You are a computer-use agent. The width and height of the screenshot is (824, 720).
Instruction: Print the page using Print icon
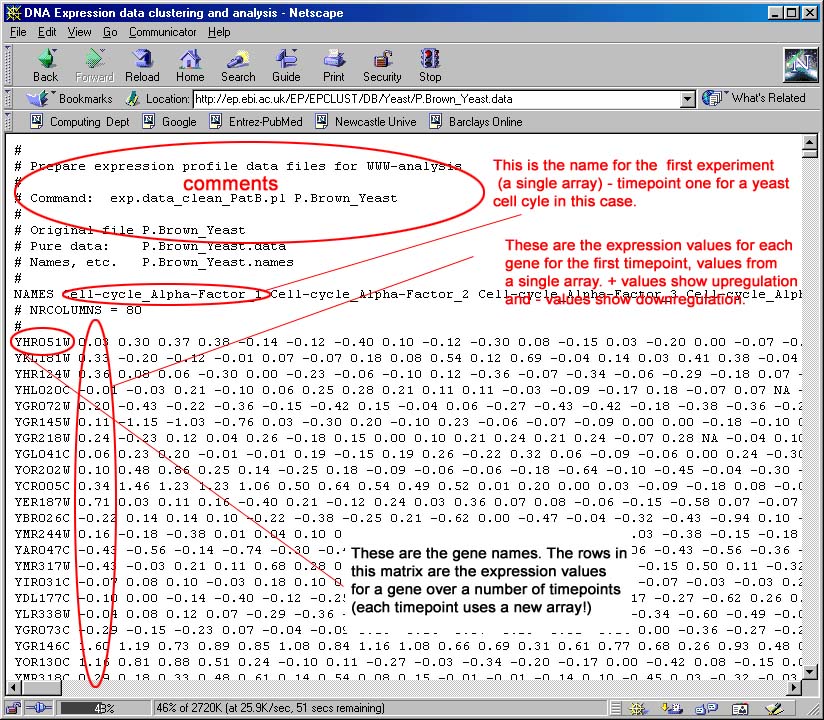point(334,63)
